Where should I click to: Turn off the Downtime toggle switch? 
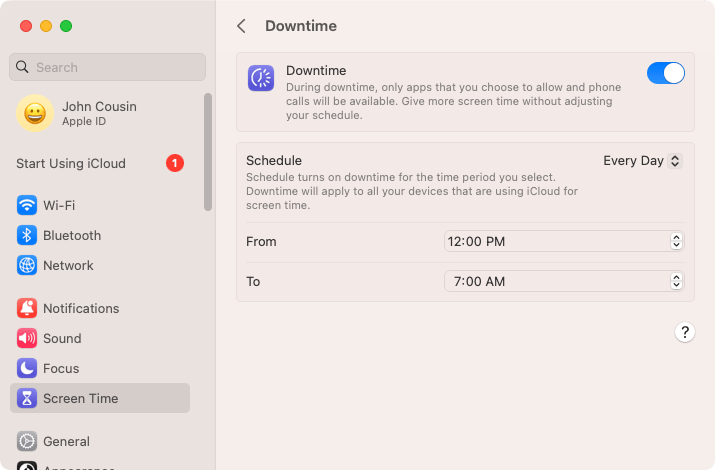[x=665, y=73]
